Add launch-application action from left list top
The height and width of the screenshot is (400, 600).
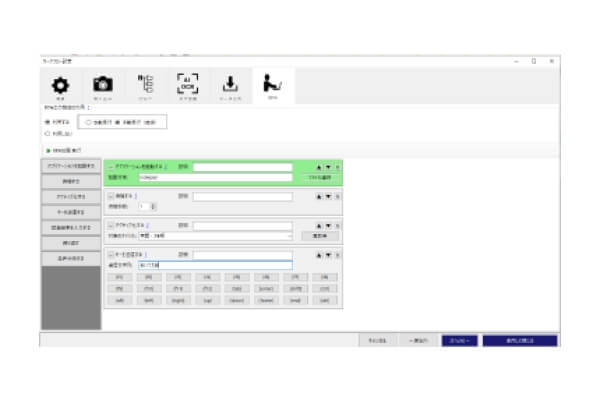click(71, 164)
